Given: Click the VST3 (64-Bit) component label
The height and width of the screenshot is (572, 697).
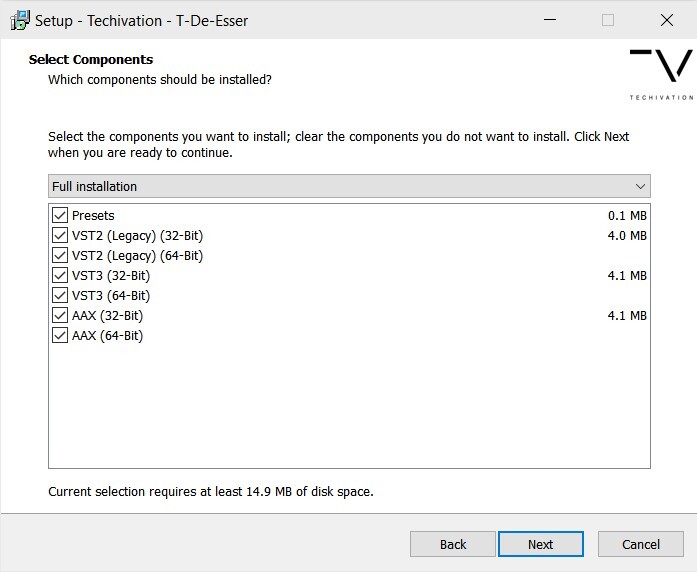Looking at the screenshot, I should (110, 295).
